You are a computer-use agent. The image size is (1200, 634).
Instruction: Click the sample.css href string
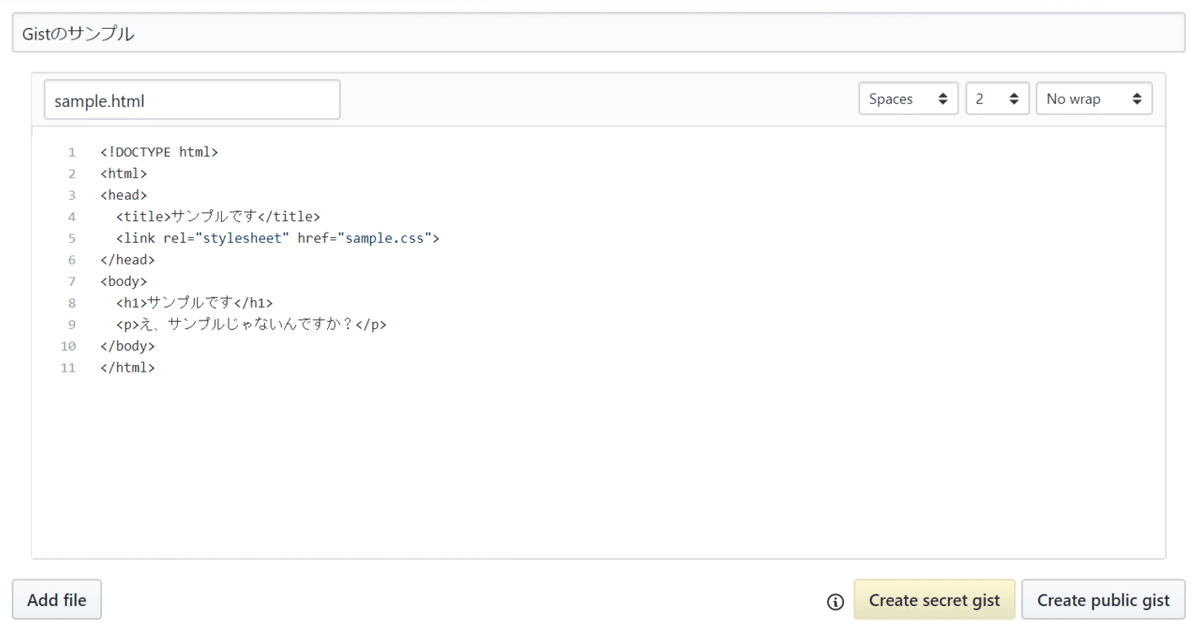[389, 239]
